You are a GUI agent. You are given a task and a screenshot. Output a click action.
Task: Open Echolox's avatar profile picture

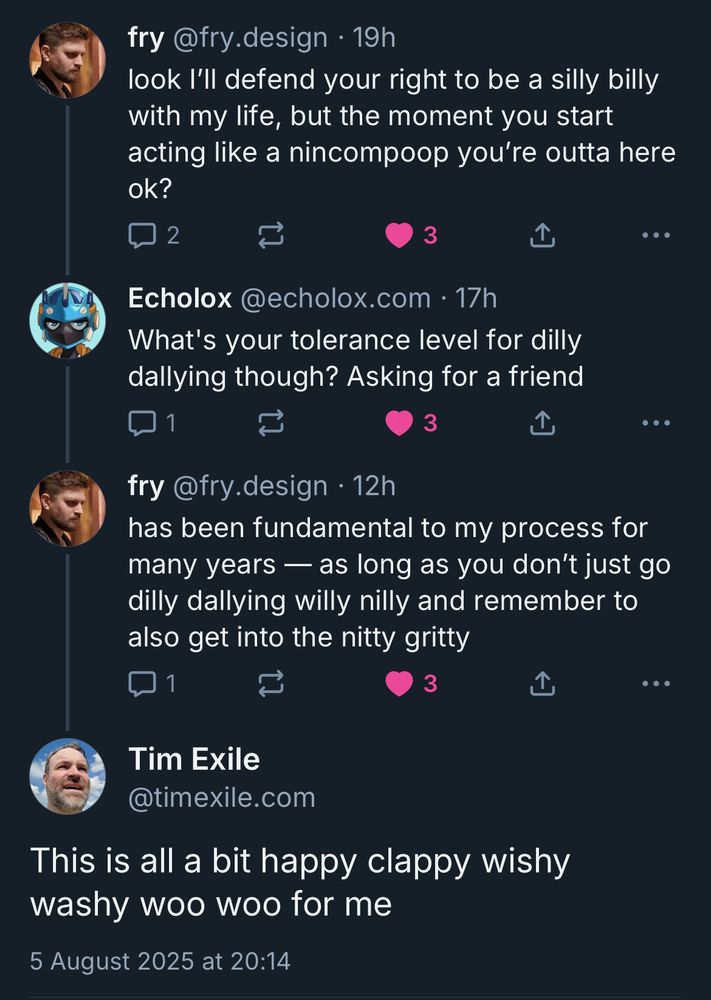pos(67,321)
